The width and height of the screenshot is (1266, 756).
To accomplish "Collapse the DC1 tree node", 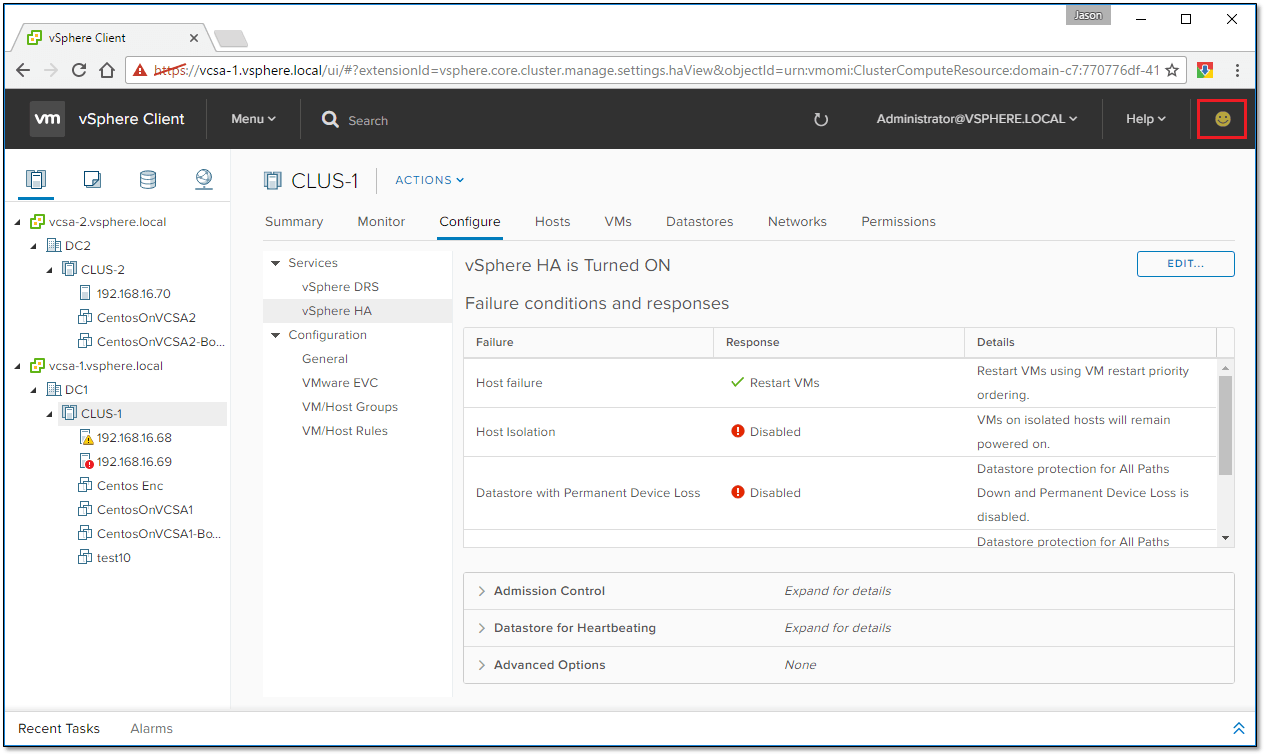I will point(34,390).
